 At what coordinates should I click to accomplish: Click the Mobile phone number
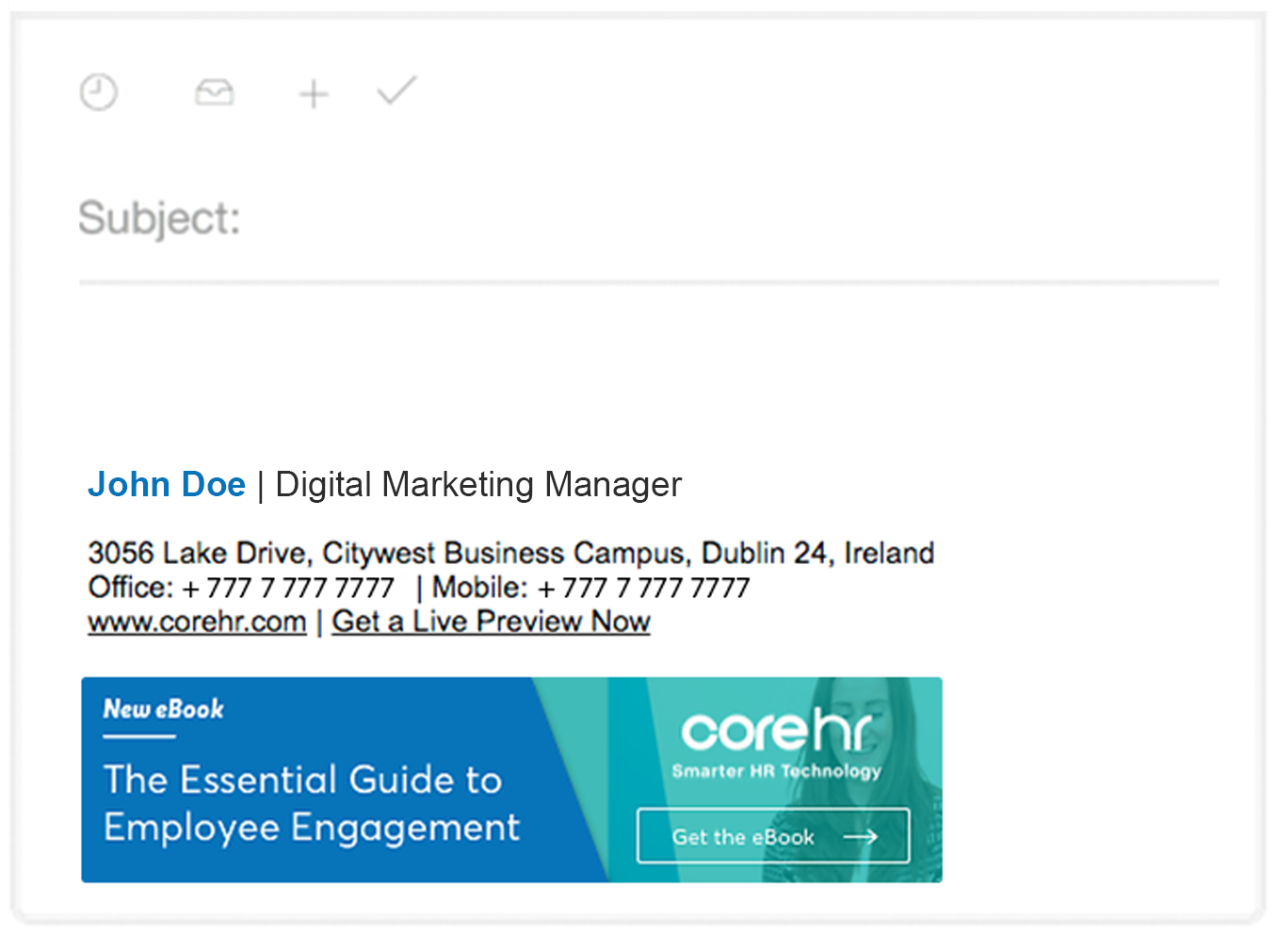(x=590, y=588)
